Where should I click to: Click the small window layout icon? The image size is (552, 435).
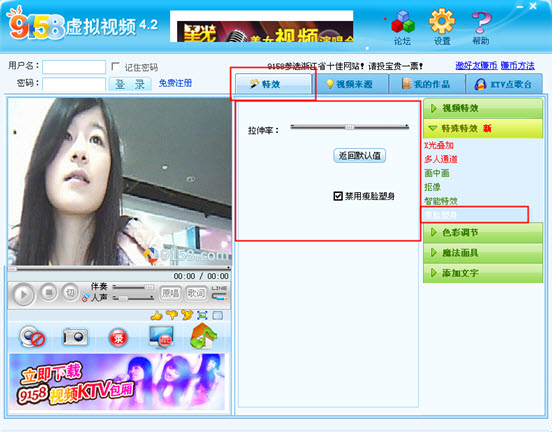coord(218,316)
